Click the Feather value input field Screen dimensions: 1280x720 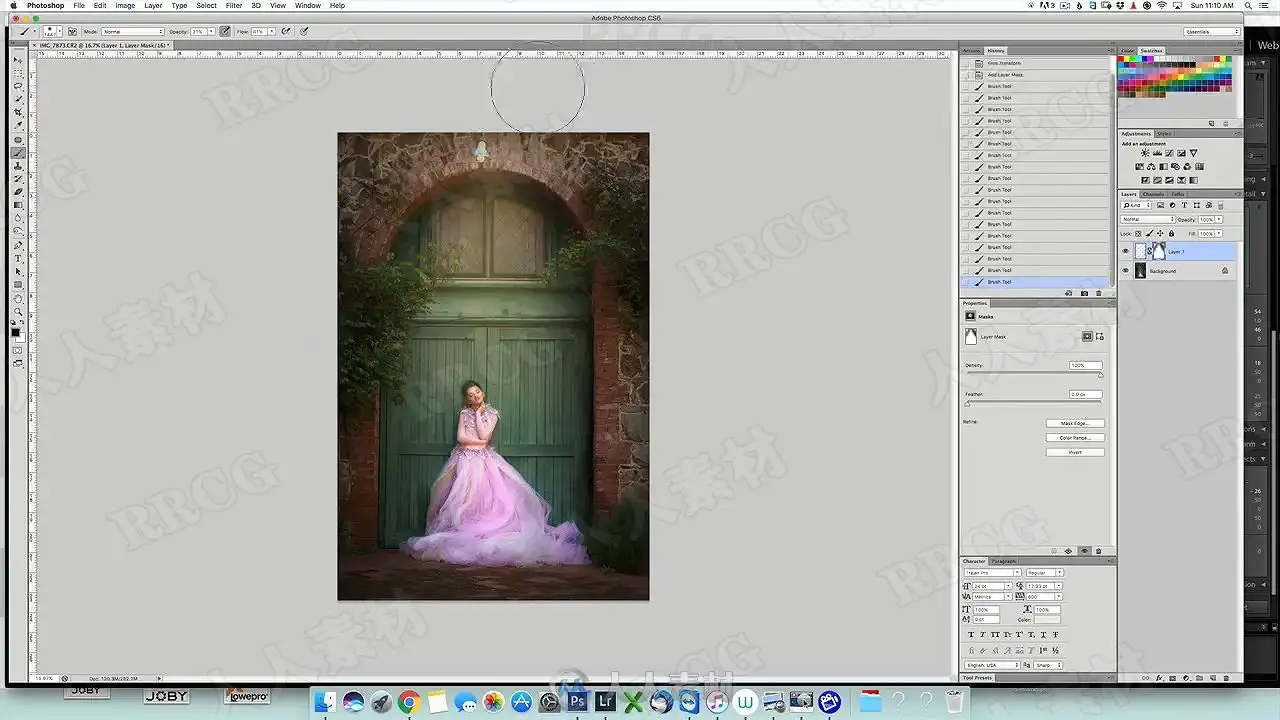click(1085, 394)
